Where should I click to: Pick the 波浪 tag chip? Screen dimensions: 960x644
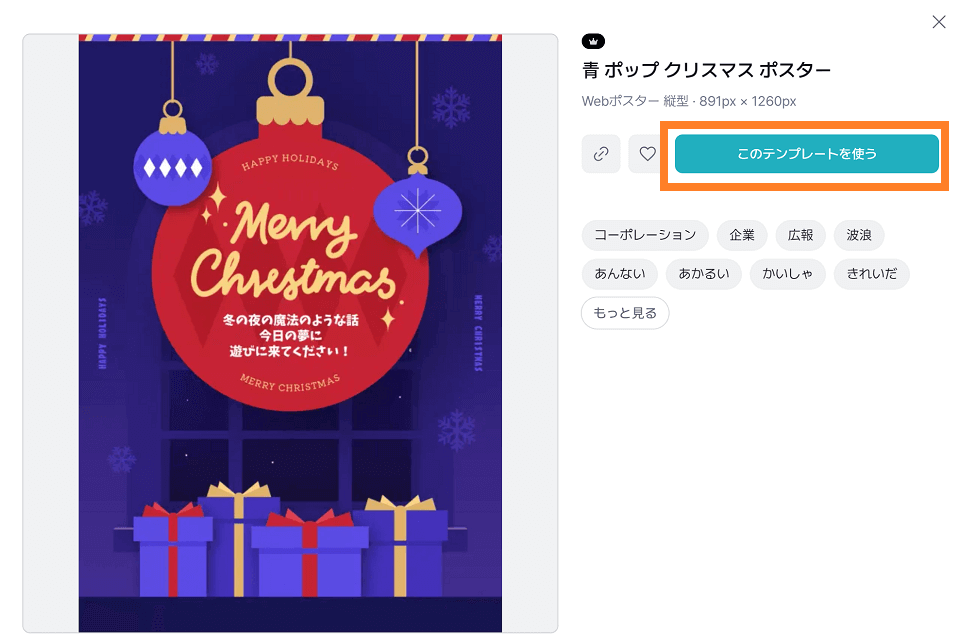tap(858, 235)
